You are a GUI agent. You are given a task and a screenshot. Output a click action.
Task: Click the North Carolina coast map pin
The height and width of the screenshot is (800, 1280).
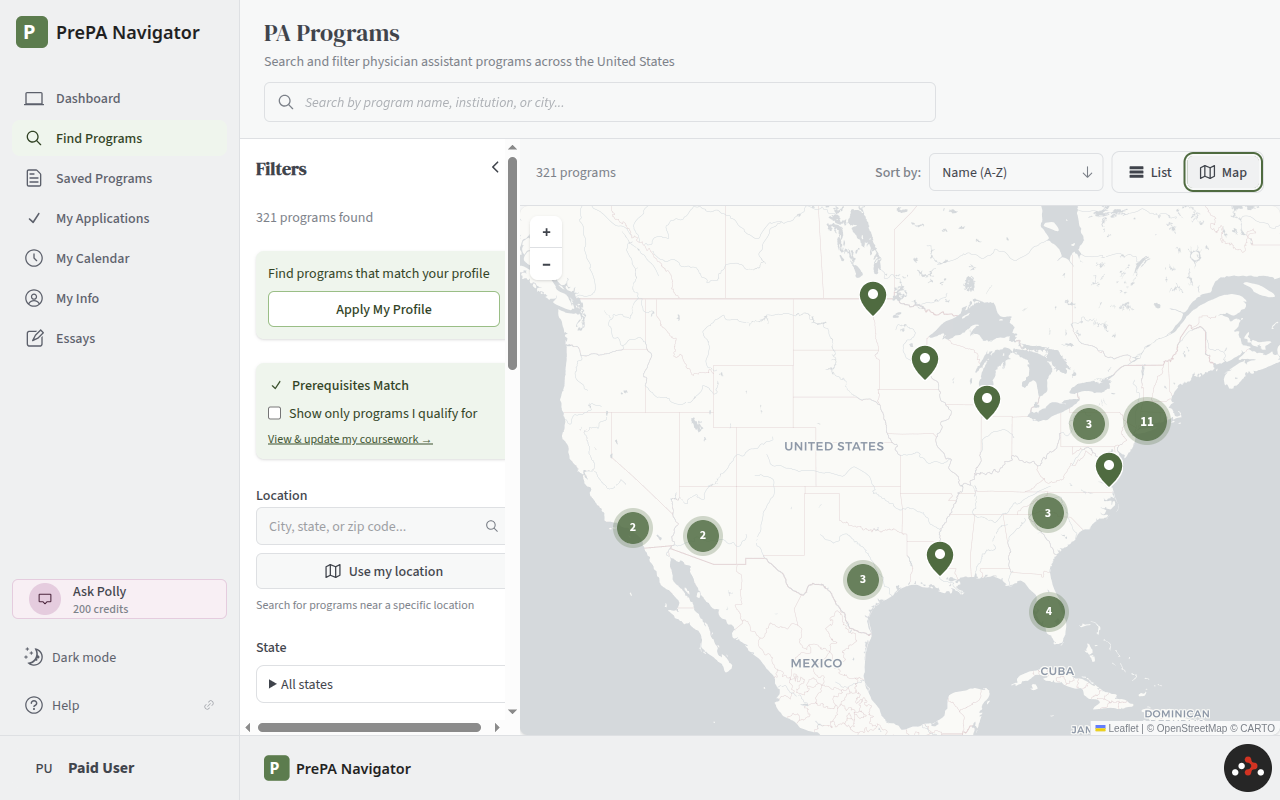(1108, 469)
